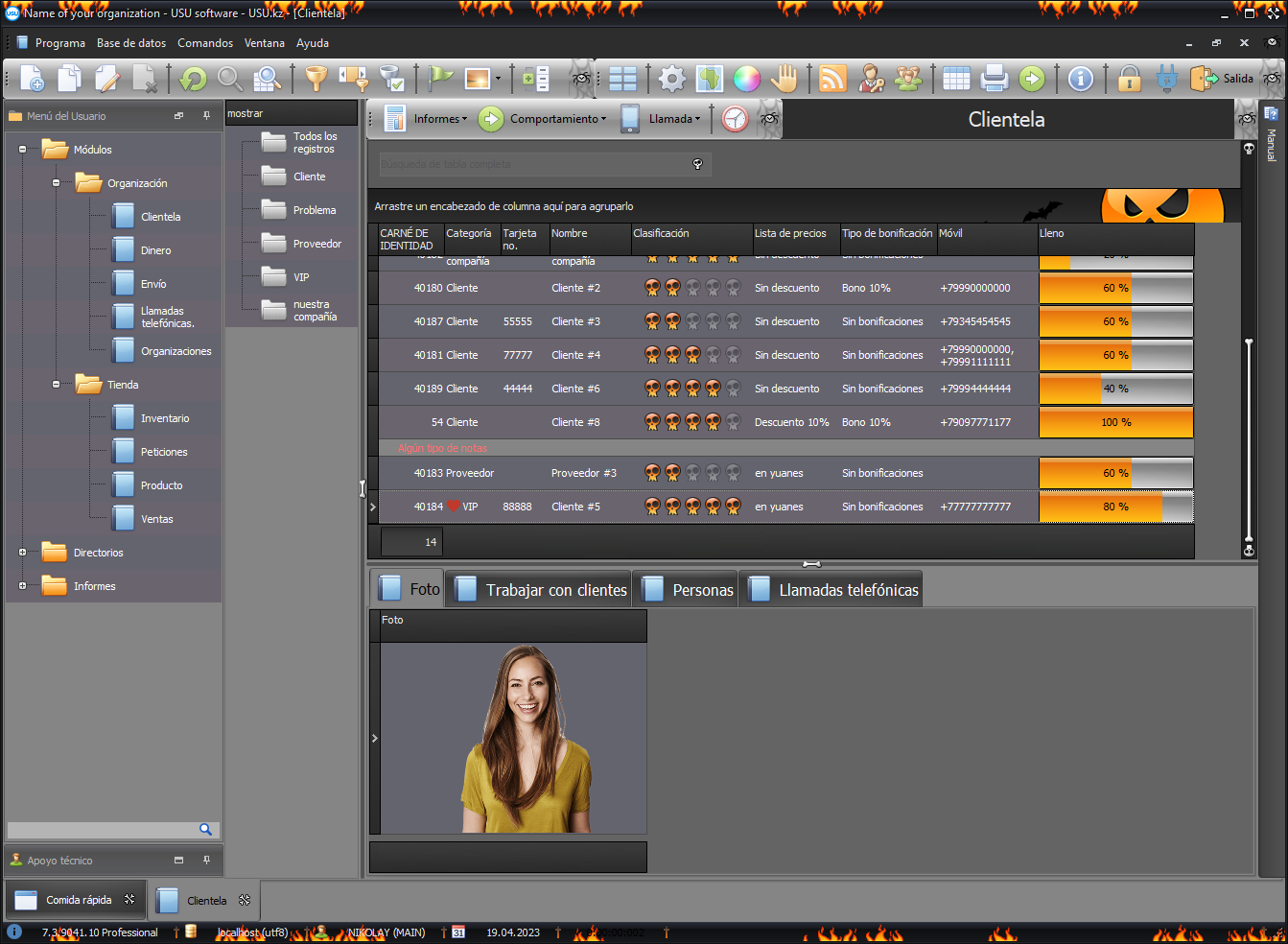Click the 80 % fill bar of Cliente #5

point(1116,507)
